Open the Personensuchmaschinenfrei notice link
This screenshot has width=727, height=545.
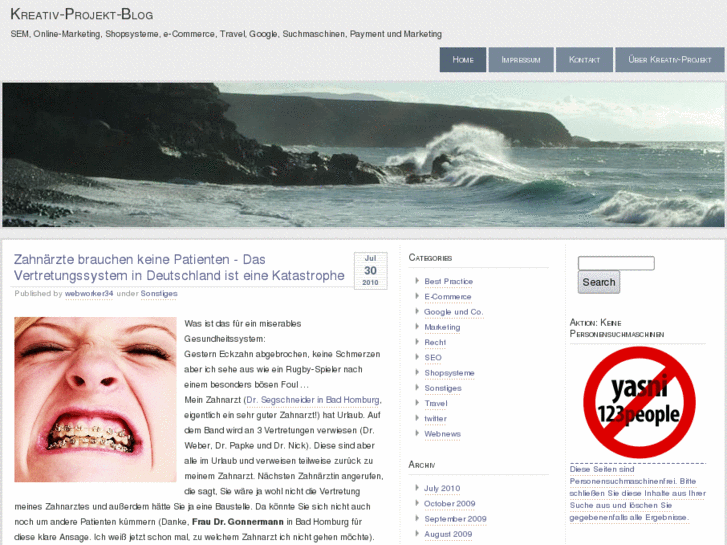point(638,493)
